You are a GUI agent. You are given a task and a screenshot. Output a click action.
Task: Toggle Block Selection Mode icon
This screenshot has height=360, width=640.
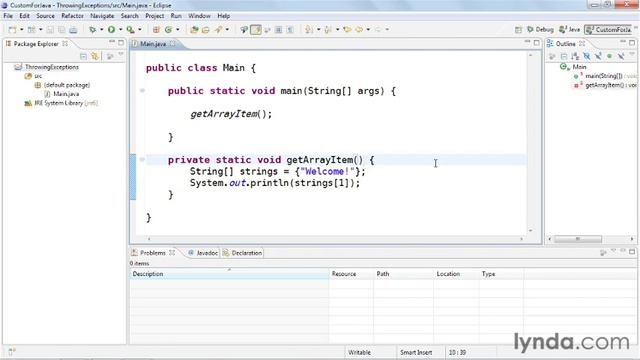click(x=278, y=30)
